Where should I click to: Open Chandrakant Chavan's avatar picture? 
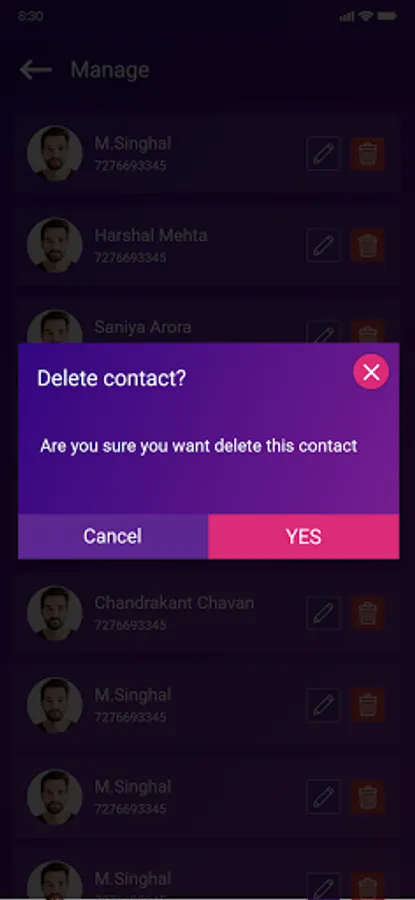point(55,613)
